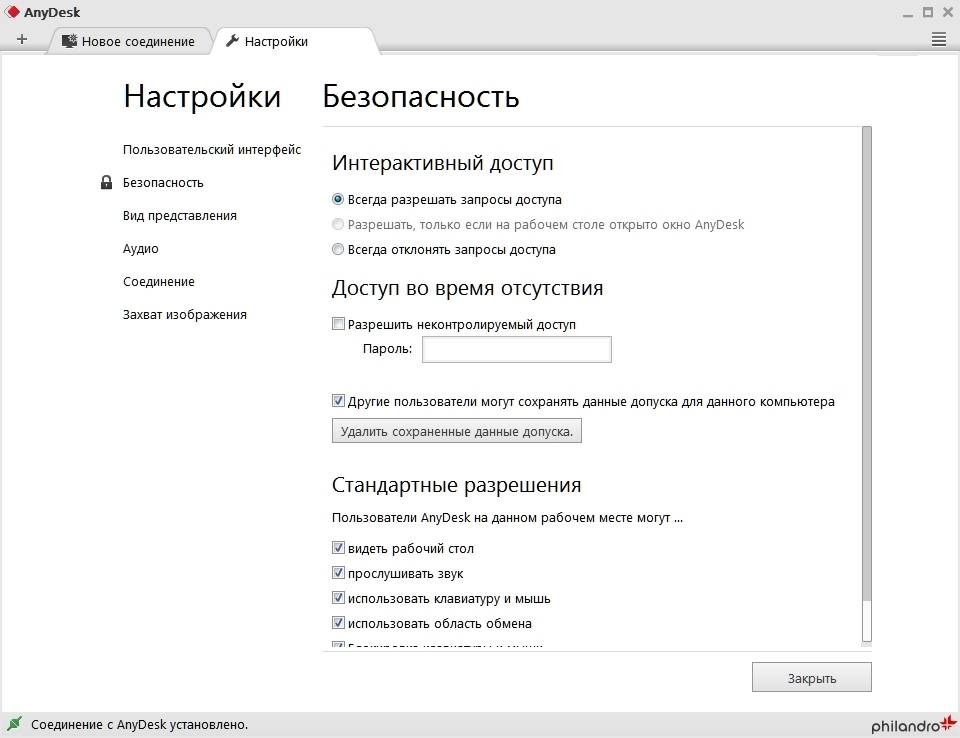The image size is (960, 738).
Task: Click the monitor icon on Новое соединение tab
Action: (x=69, y=41)
